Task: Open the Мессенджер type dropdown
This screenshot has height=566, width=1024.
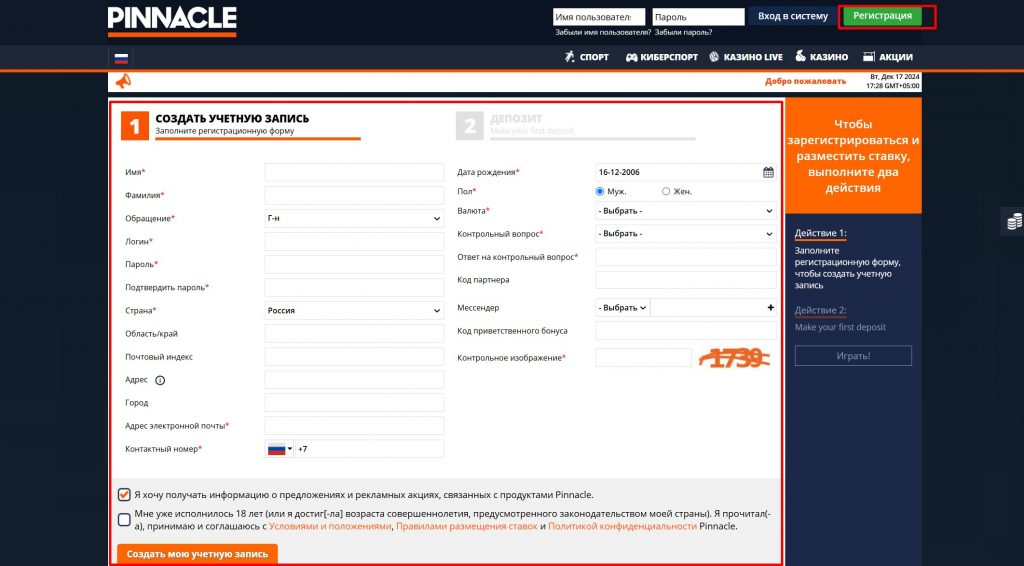Action: pyautogui.click(x=622, y=307)
